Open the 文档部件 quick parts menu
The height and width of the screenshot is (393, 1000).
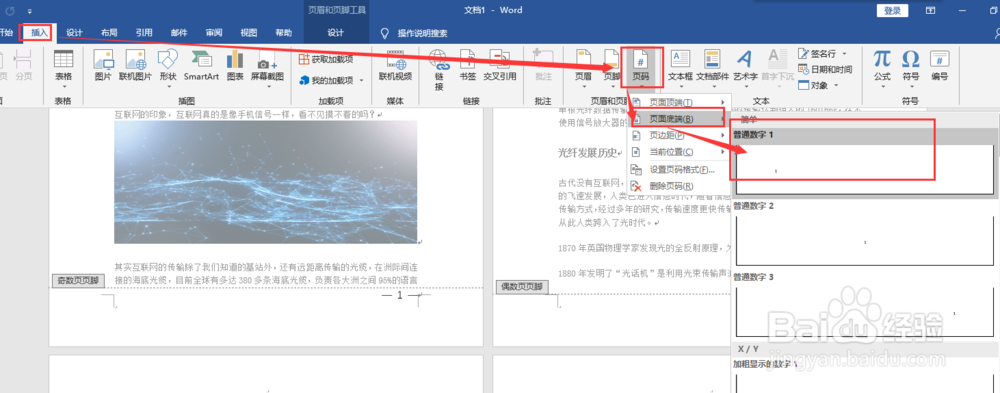coord(712,67)
